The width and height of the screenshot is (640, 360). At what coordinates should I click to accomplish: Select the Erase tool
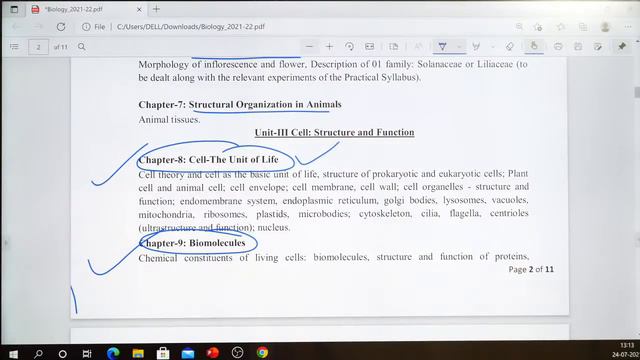tap(509, 47)
